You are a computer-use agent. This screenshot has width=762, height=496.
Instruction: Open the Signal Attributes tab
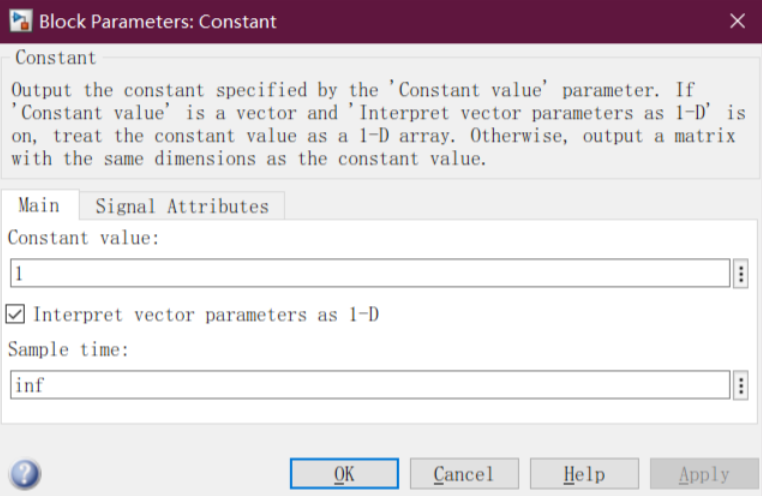[182, 206]
